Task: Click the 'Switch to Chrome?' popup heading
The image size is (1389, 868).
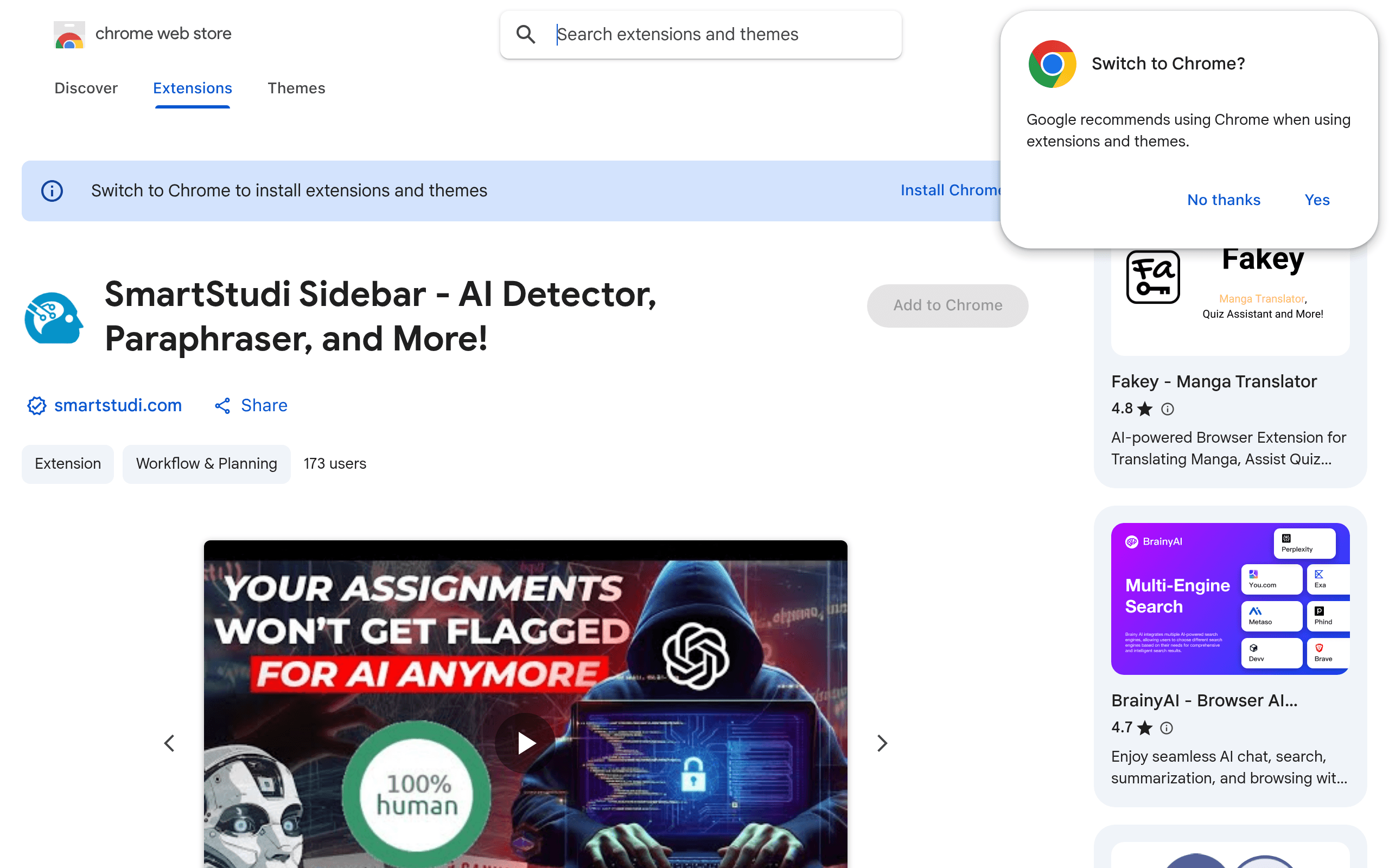Action: 1168,63
